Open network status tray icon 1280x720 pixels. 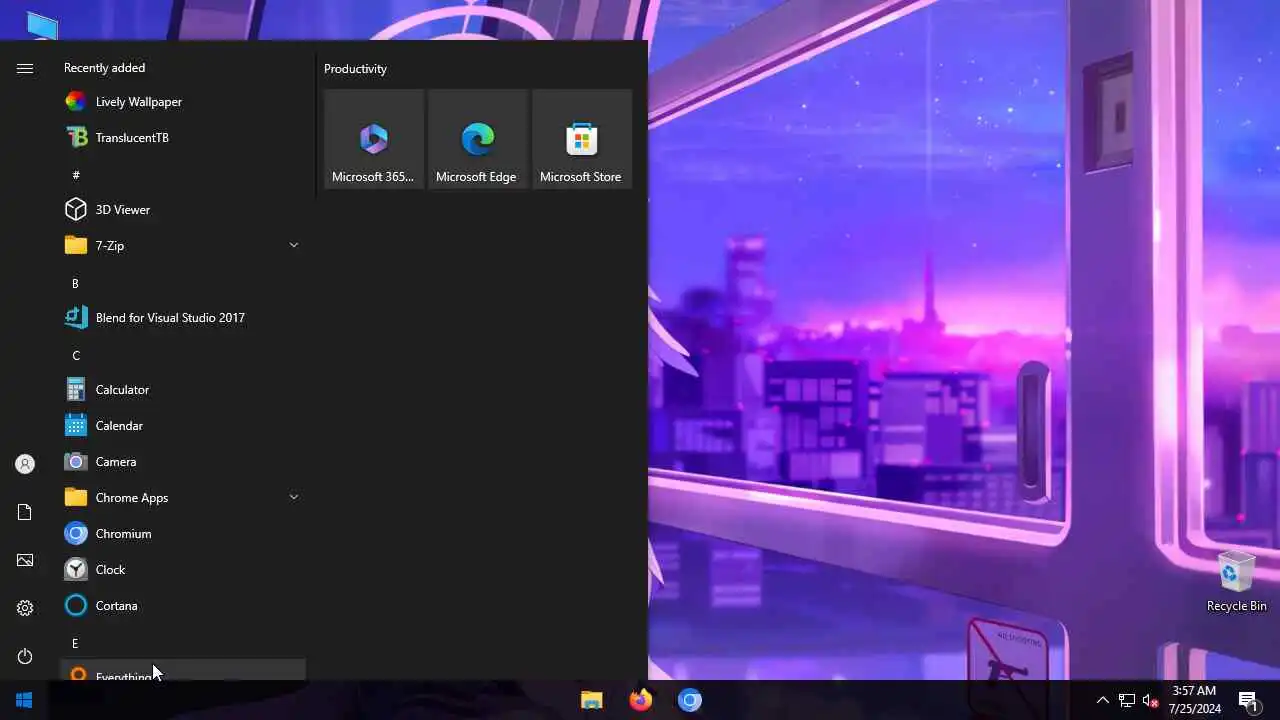1127,700
